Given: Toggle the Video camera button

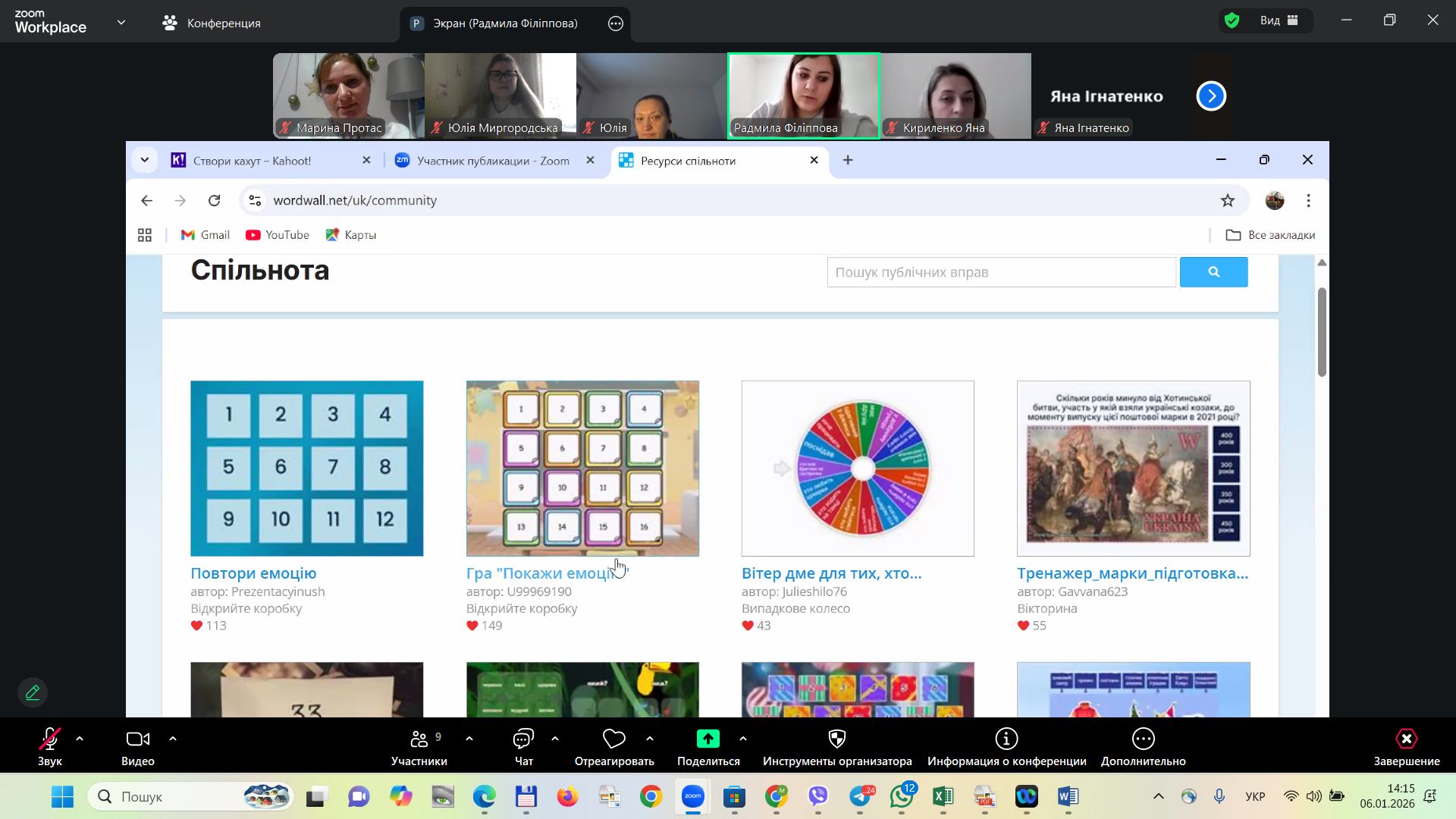Looking at the screenshot, I should pos(137,739).
